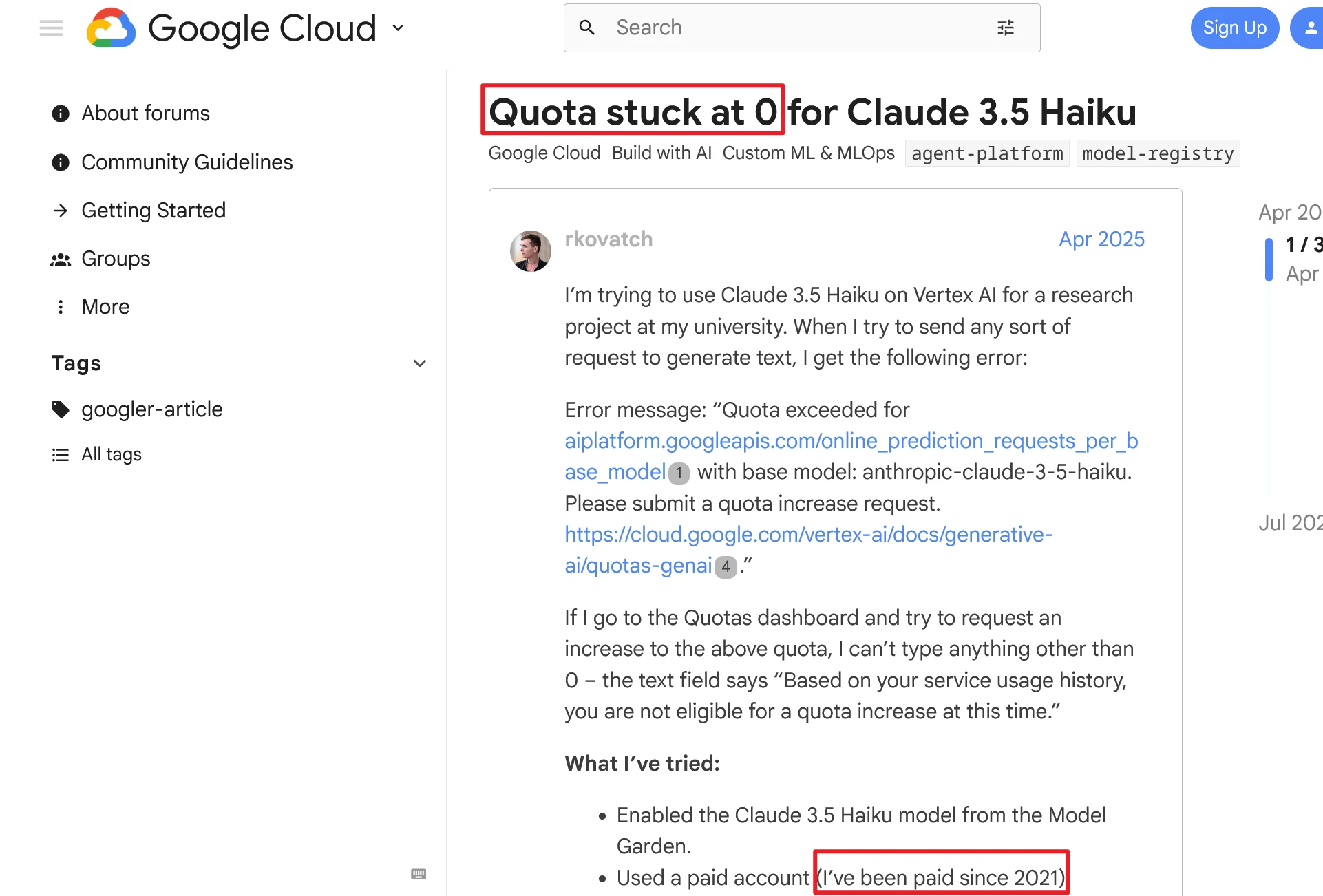Click the Apr 2025 post date
1323x896 pixels.
point(1101,239)
